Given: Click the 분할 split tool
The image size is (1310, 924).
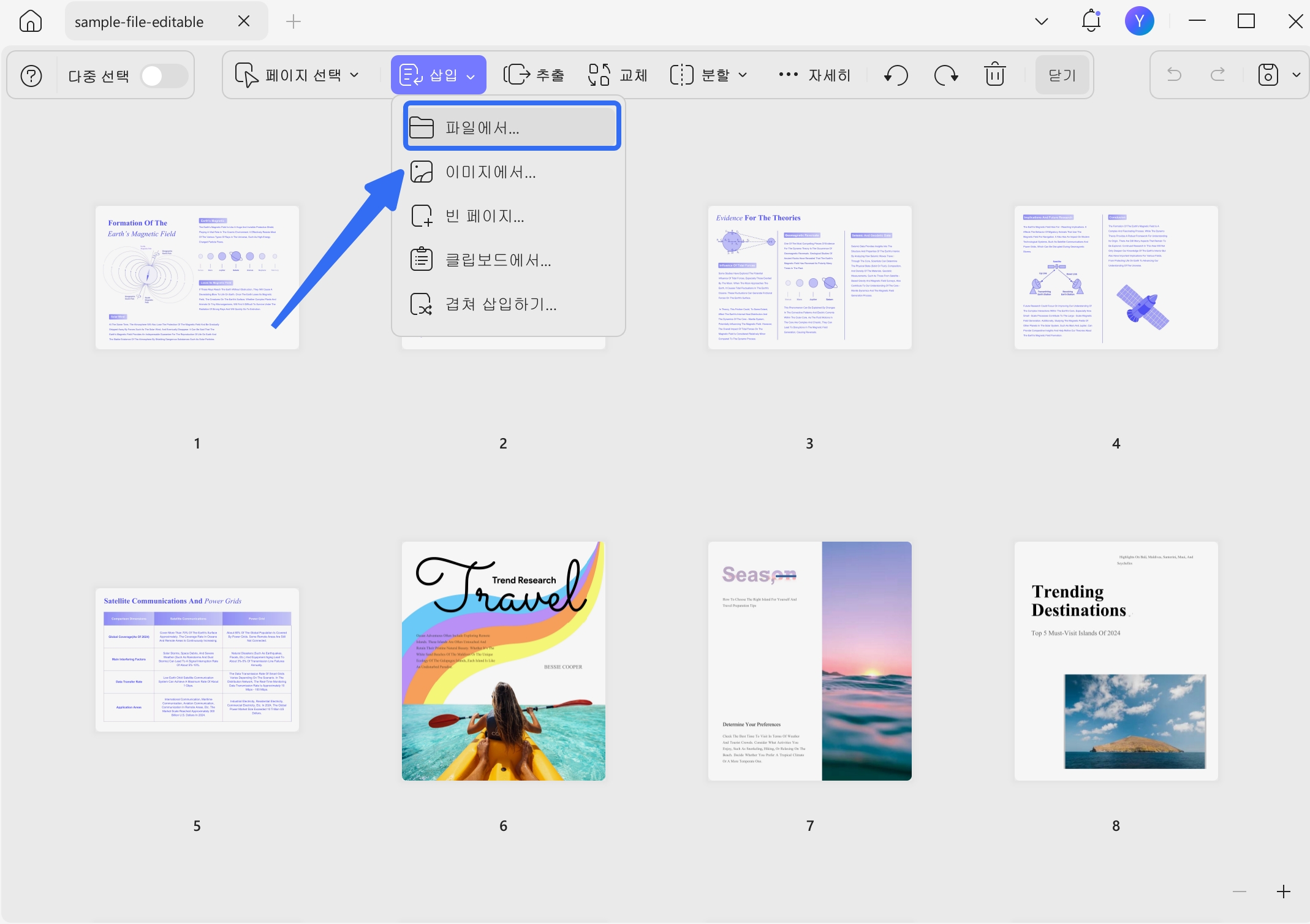Looking at the screenshot, I should click(x=700, y=75).
